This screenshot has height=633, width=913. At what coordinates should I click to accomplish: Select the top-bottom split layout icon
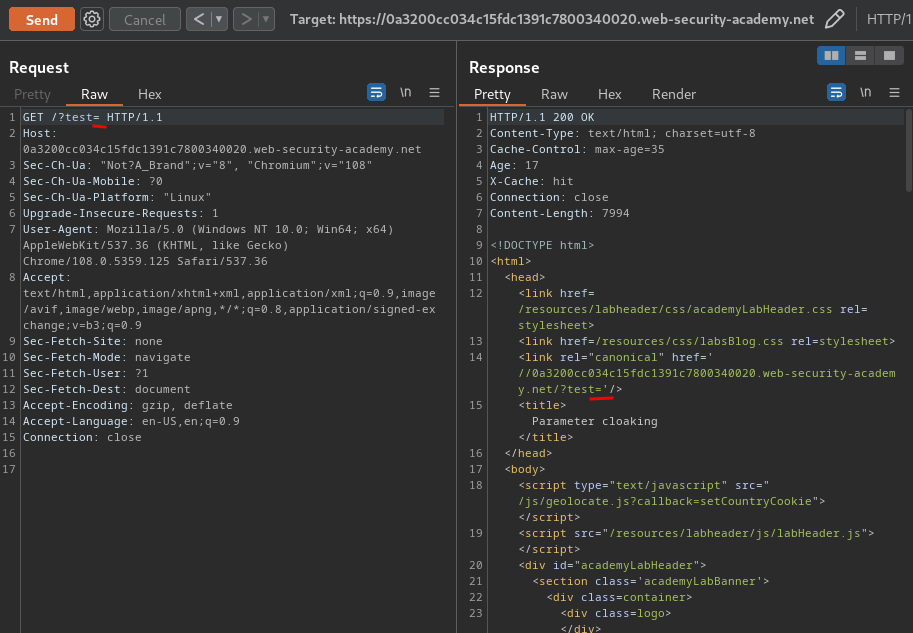[860, 55]
